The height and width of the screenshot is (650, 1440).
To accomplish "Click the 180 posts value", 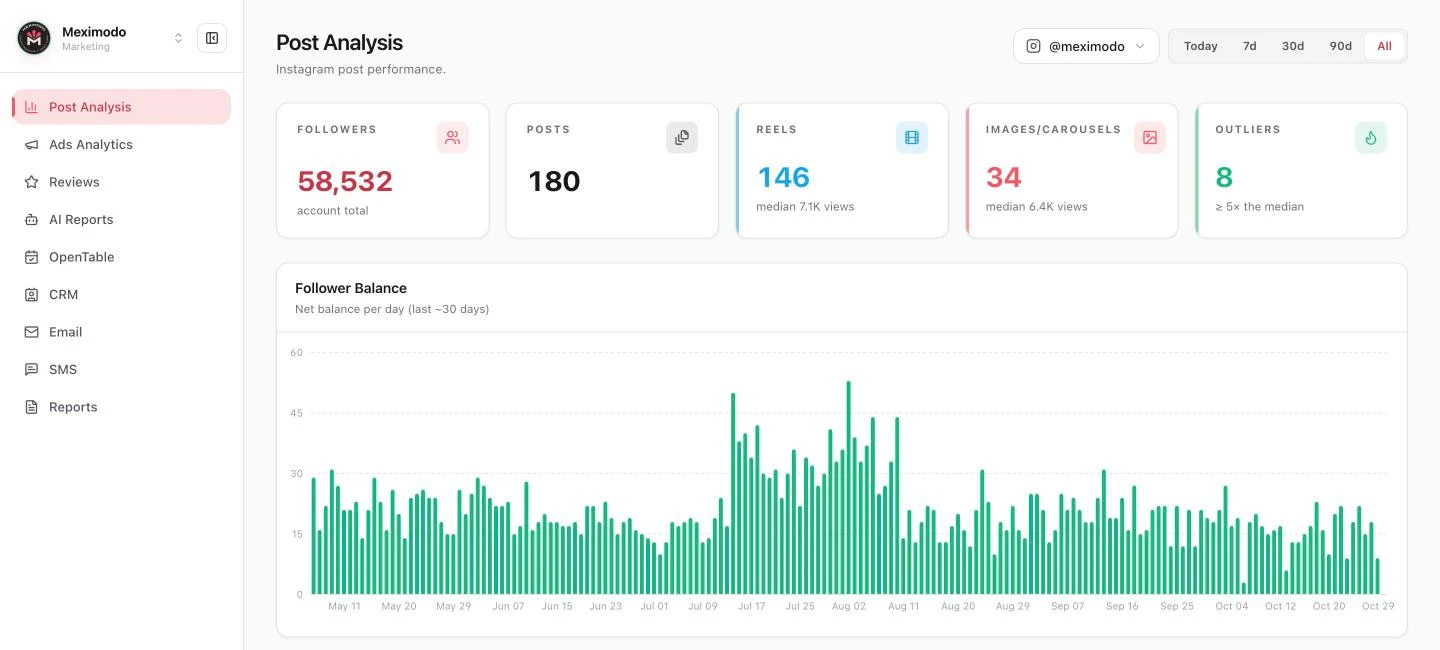I will coord(554,181).
